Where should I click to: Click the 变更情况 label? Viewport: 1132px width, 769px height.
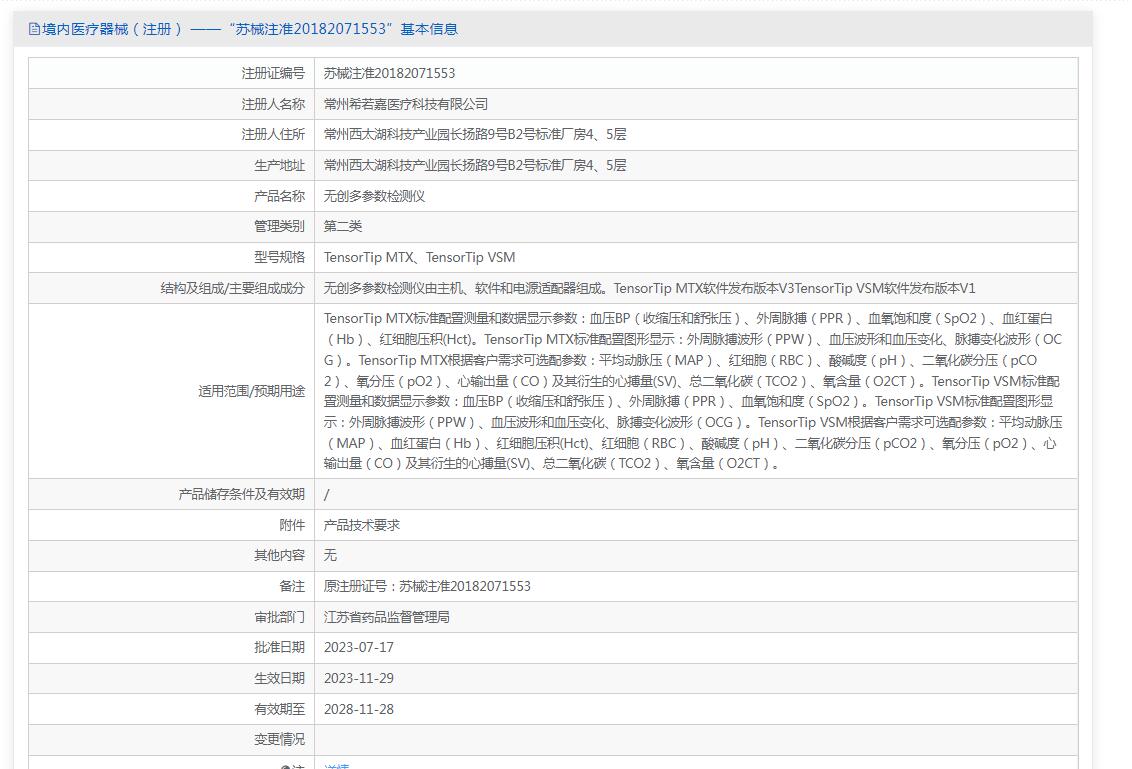(279, 739)
